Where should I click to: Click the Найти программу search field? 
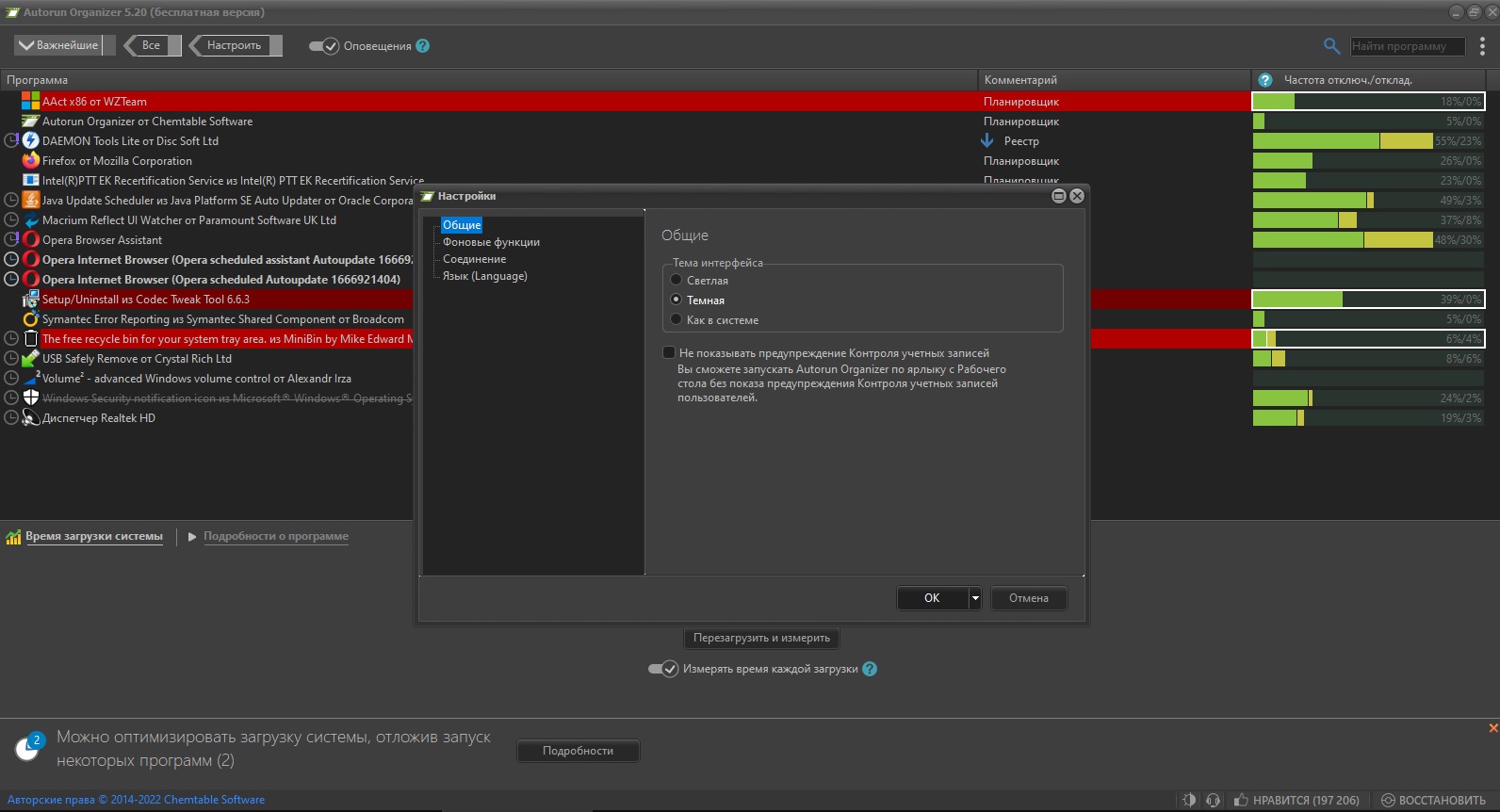[x=1408, y=45]
